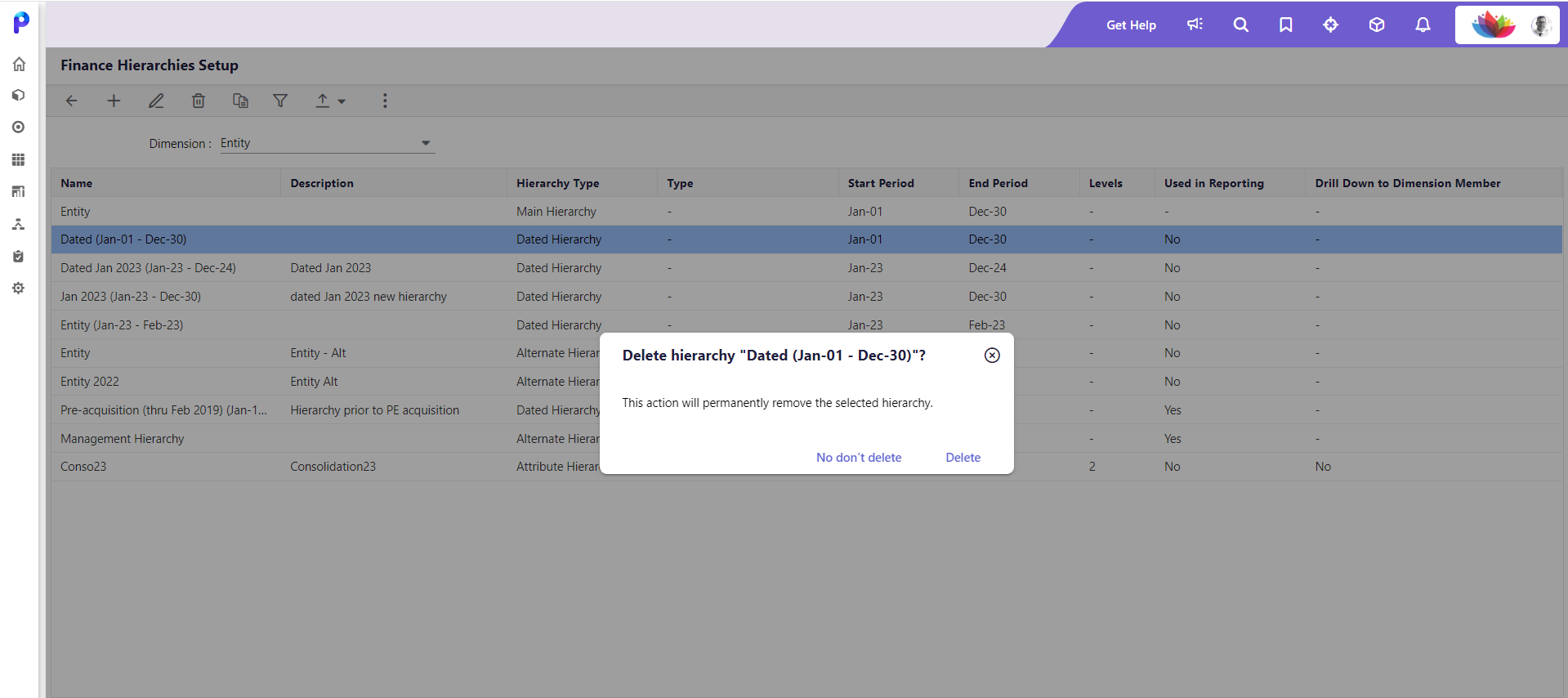Click the edit pencil toolbar icon
The image size is (1568, 698).
click(x=156, y=101)
